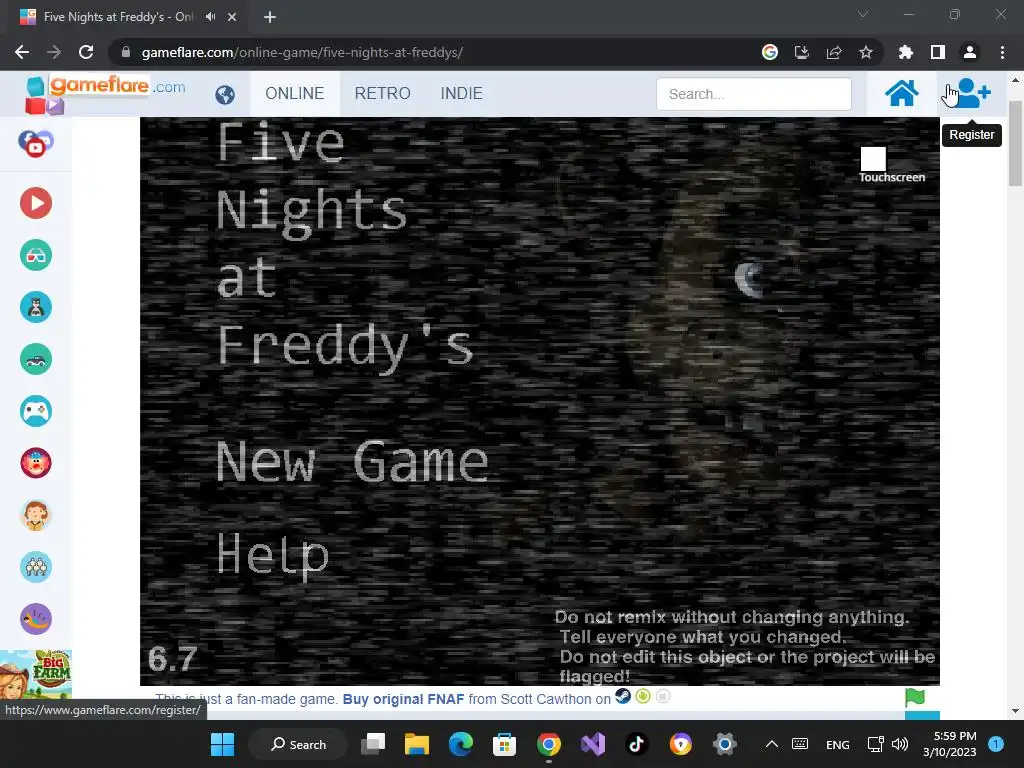
Task: Open File Explorer from taskbar
Action: point(417,744)
